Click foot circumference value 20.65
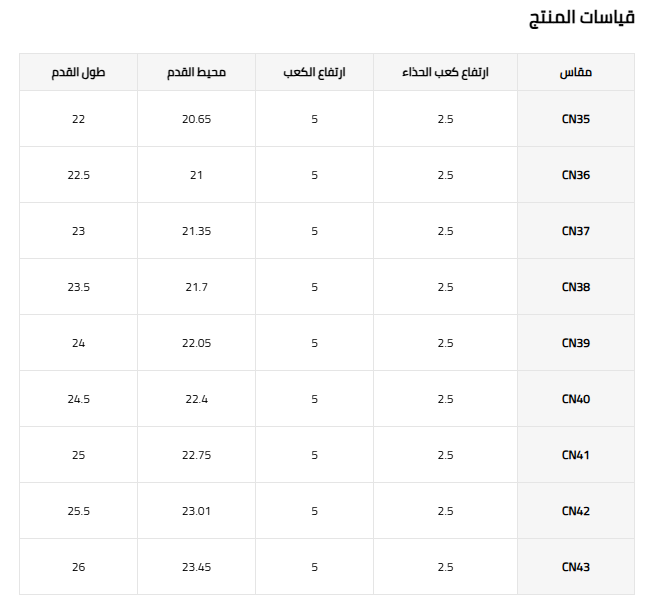Image resolution: width=650 pixels, height=602 pixels. click(196, 119)
